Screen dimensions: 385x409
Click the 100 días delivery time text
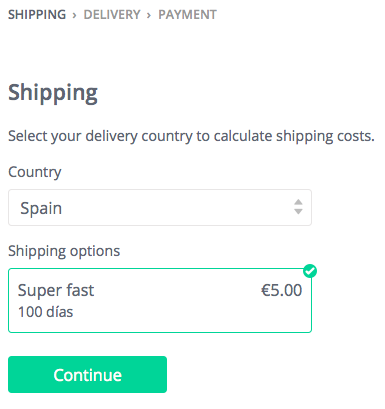(46, 312)
